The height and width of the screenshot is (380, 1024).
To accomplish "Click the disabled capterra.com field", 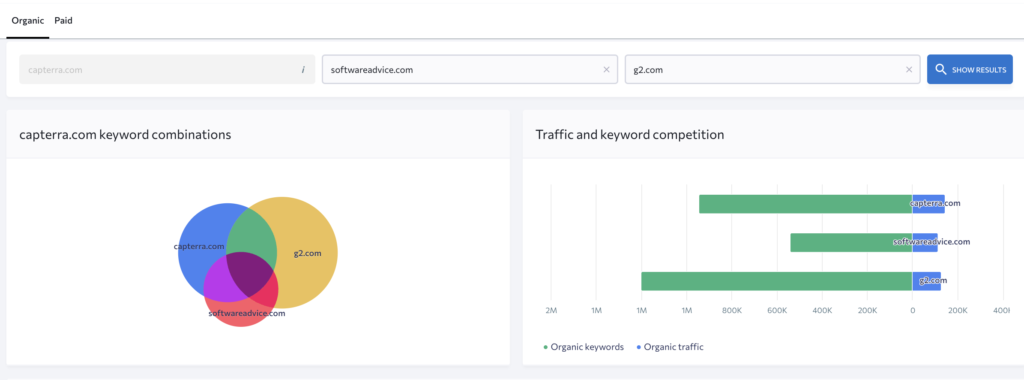I will tap(167, 69).
